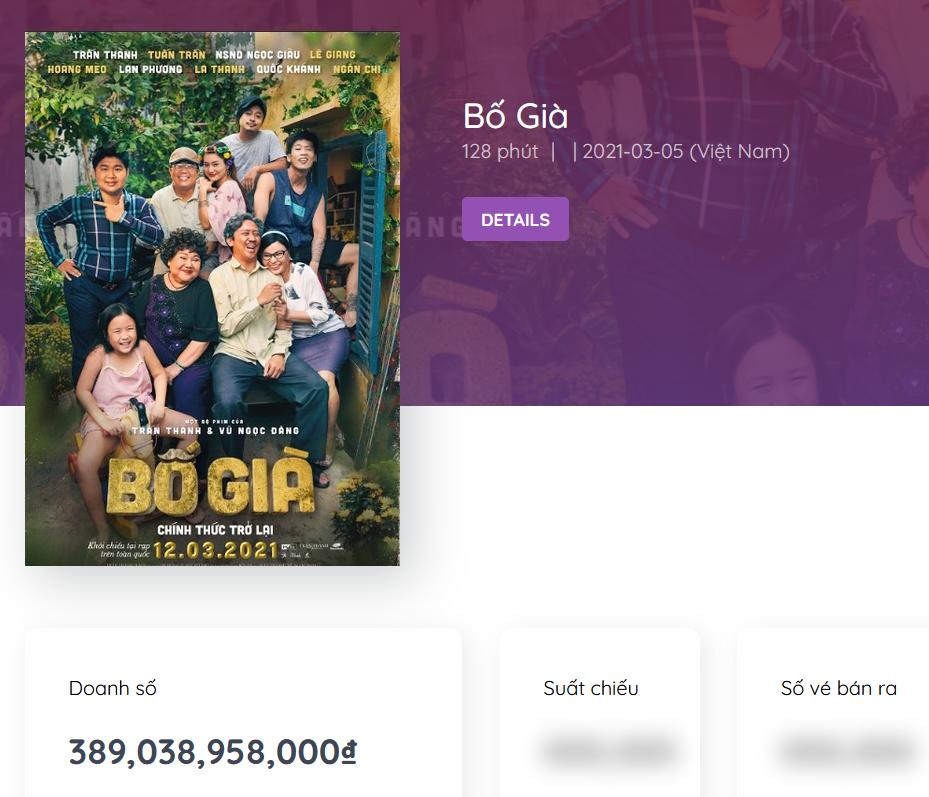The image size is (929, 797).
Task: Reveal the blurred Số vé bán ra value
Action: [x=846, y=751]
